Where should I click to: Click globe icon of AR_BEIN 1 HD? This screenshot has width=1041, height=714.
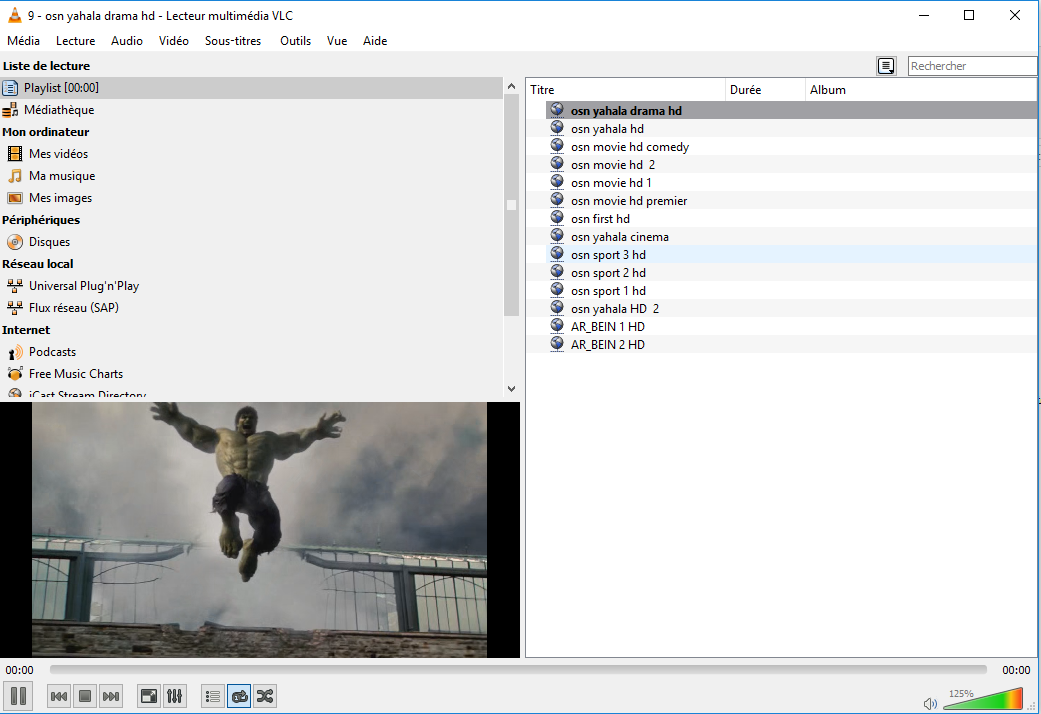click(557, 325)
